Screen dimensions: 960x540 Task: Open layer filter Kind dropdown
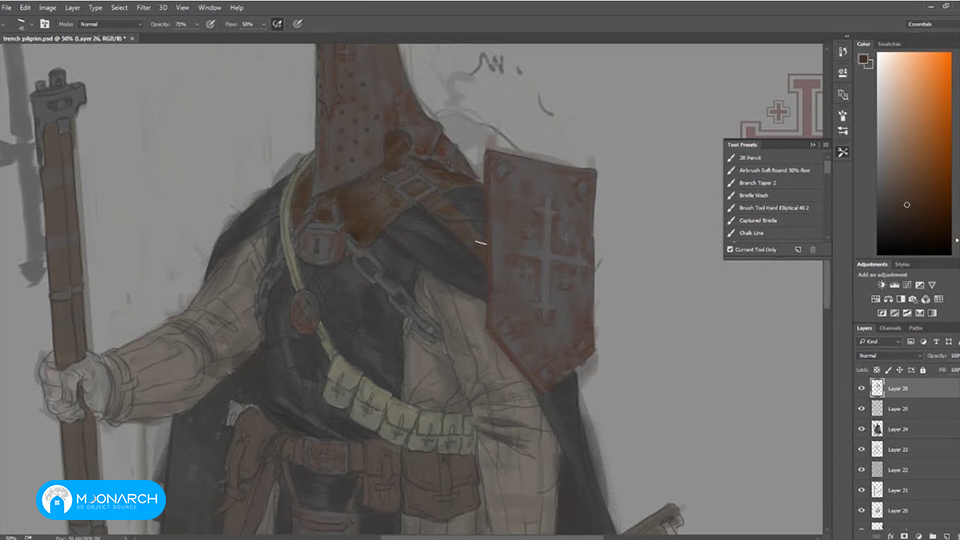(x=880, y=342)
